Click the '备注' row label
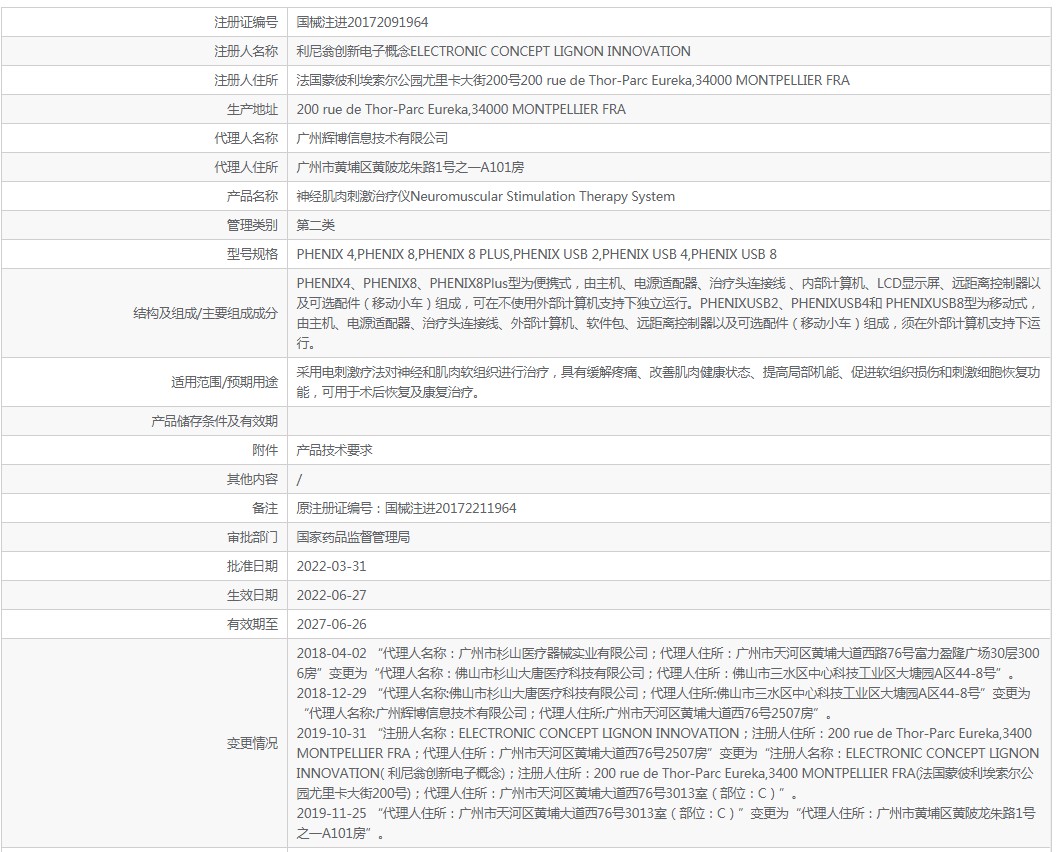Viewport: 1060px width, 852px height. (265, 508)
